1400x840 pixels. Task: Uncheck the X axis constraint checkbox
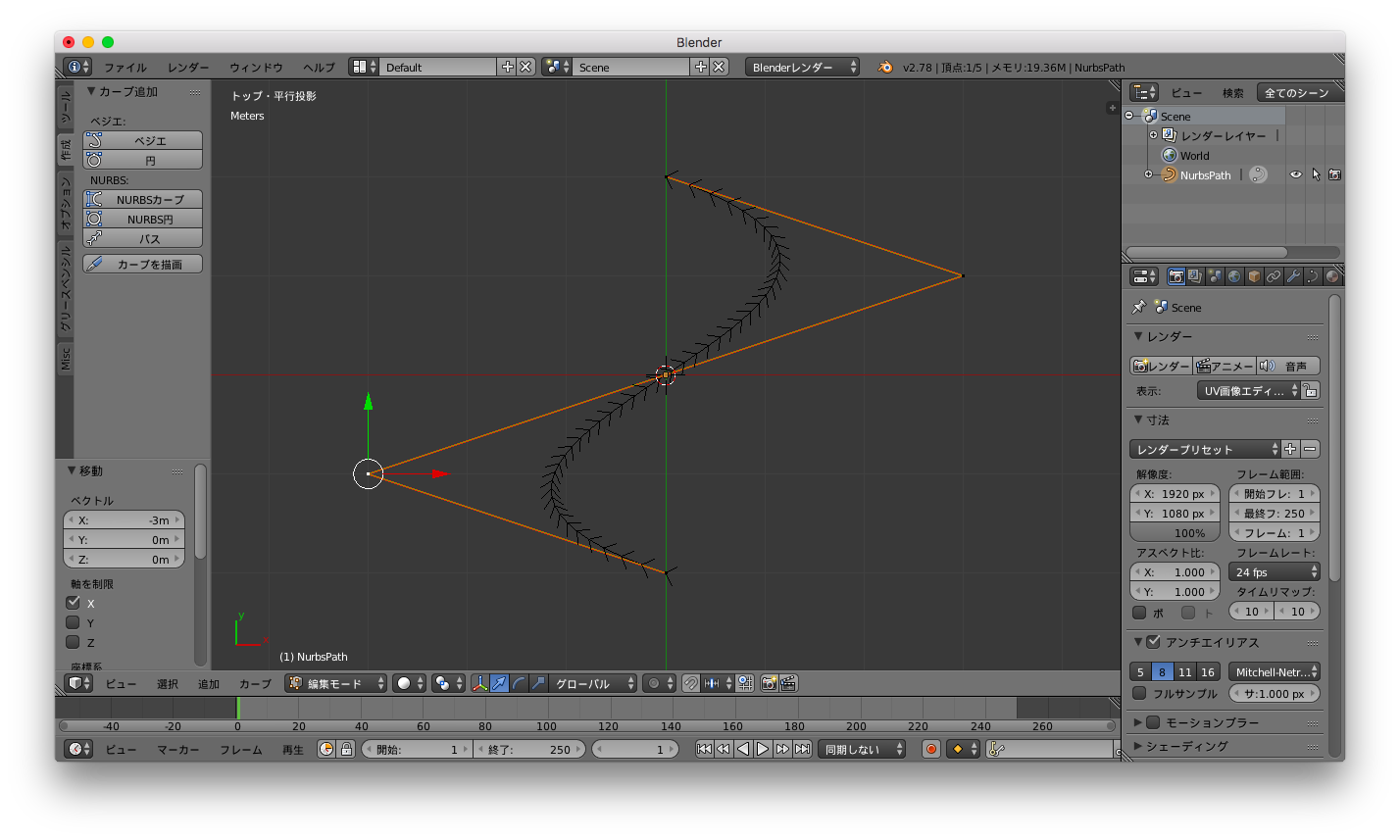(74, 603)
